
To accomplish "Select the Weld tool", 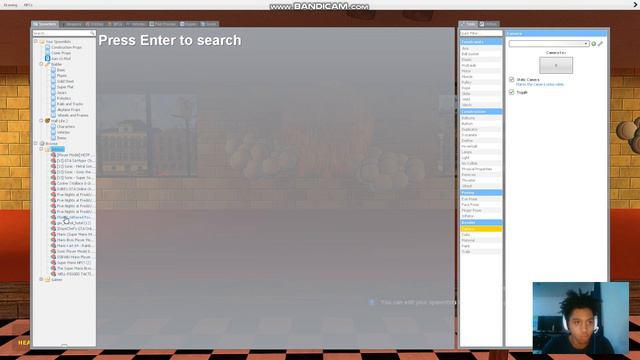I will point(481,99).
